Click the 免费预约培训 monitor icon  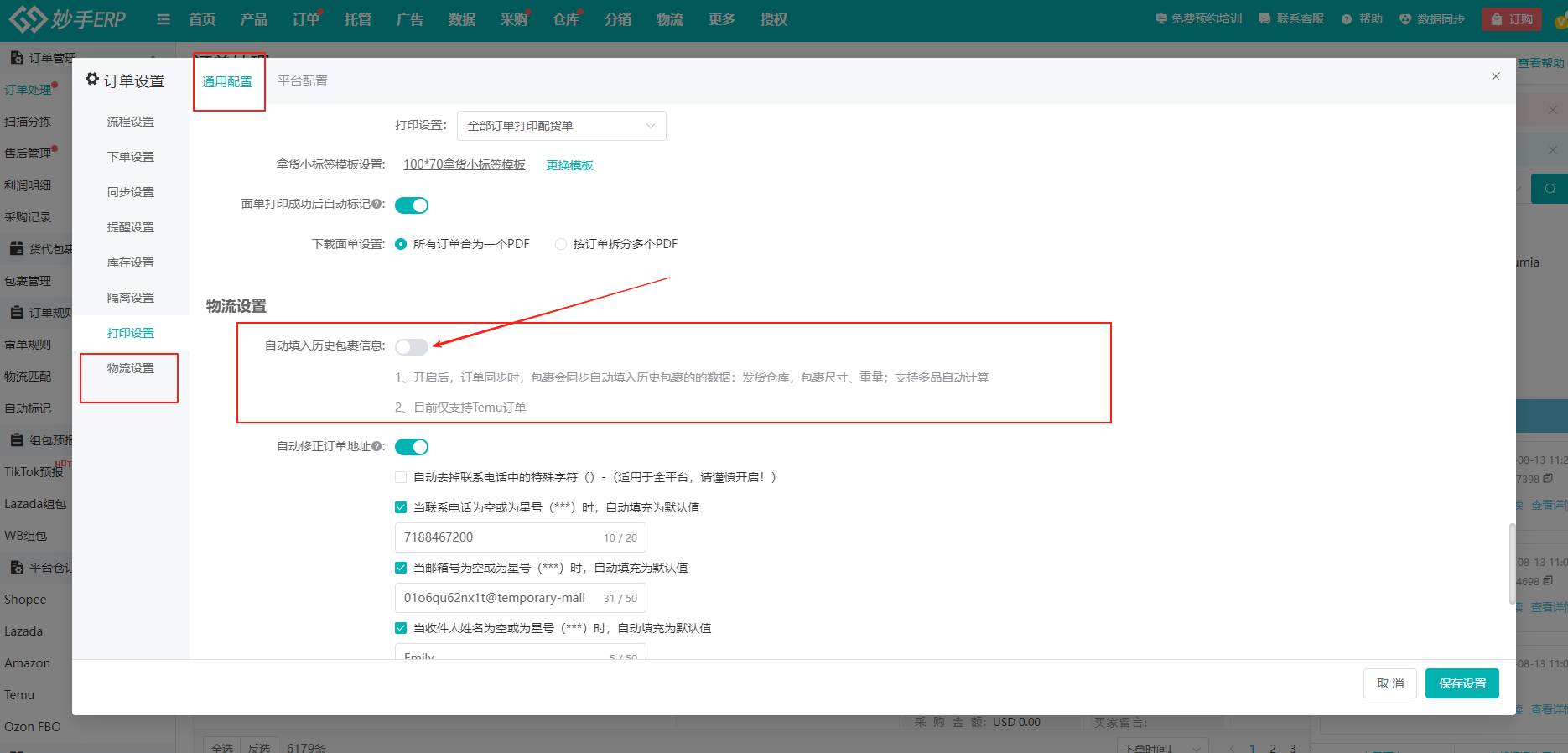(x=1161, y=18)
